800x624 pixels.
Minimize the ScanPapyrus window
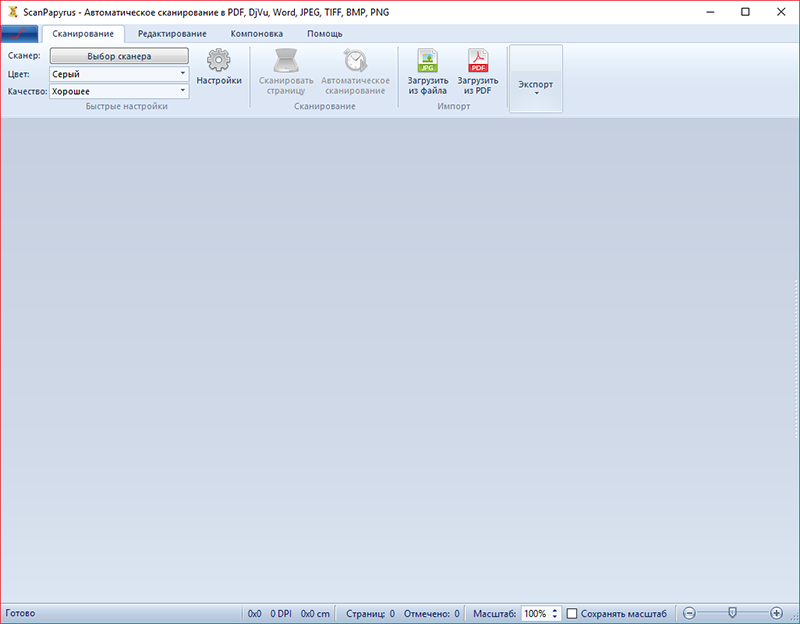click(710, 12)
